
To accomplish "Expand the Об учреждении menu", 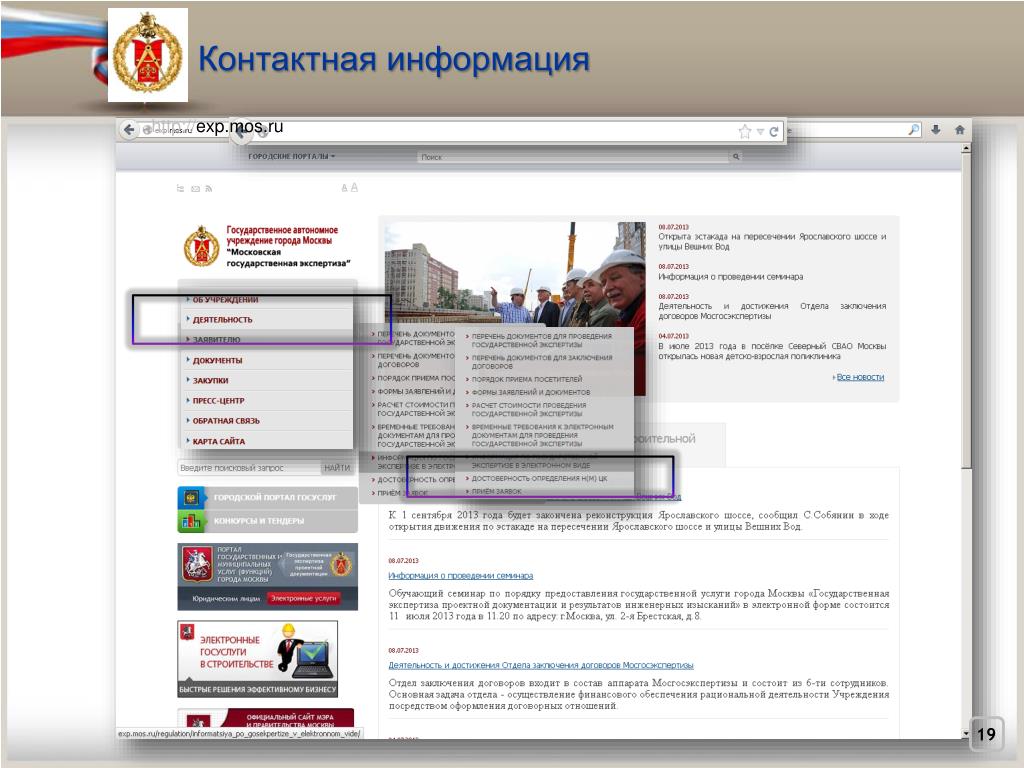I will click(x=225, y=300).
